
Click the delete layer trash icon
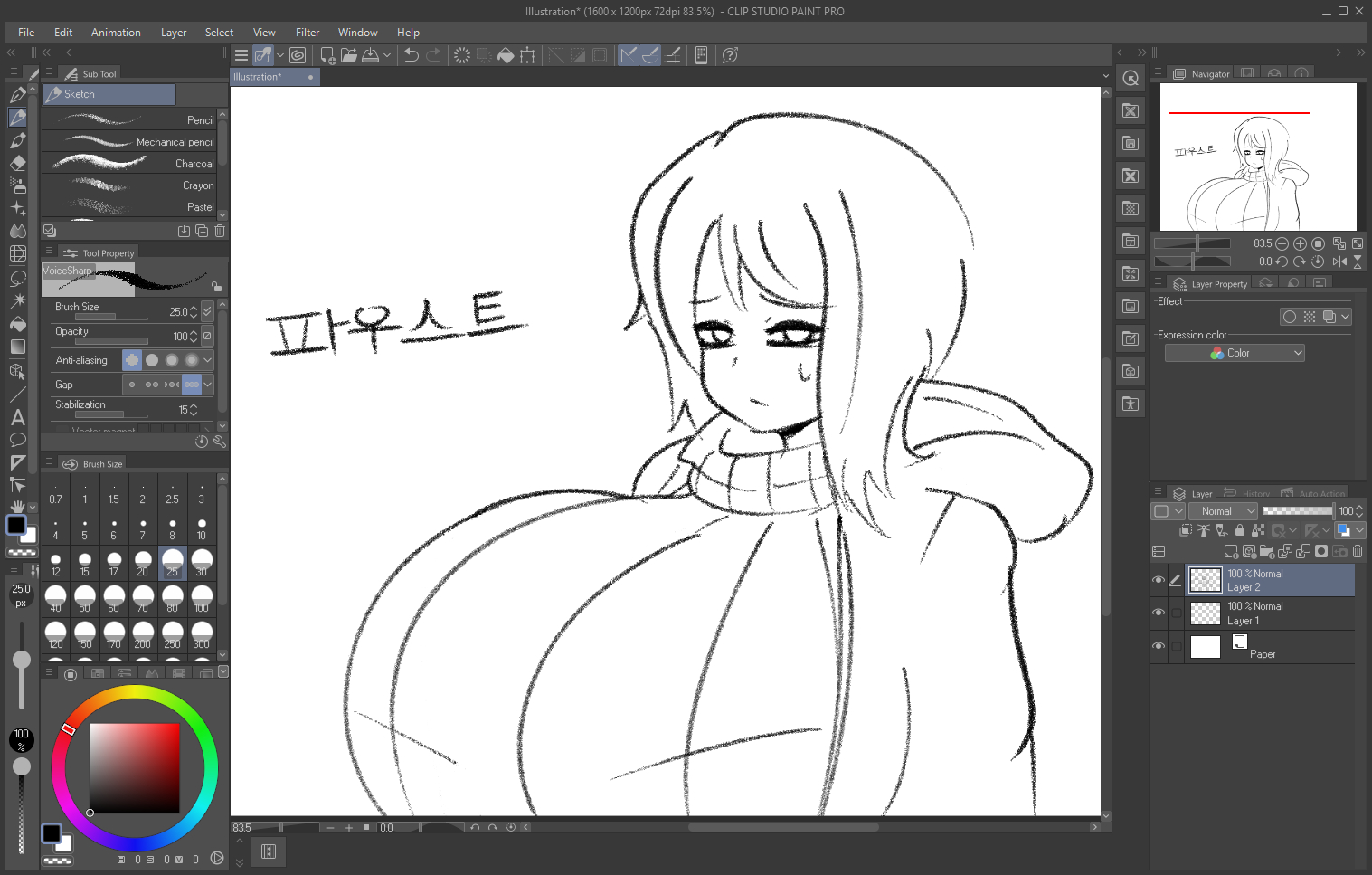[x=1358, y=551]
